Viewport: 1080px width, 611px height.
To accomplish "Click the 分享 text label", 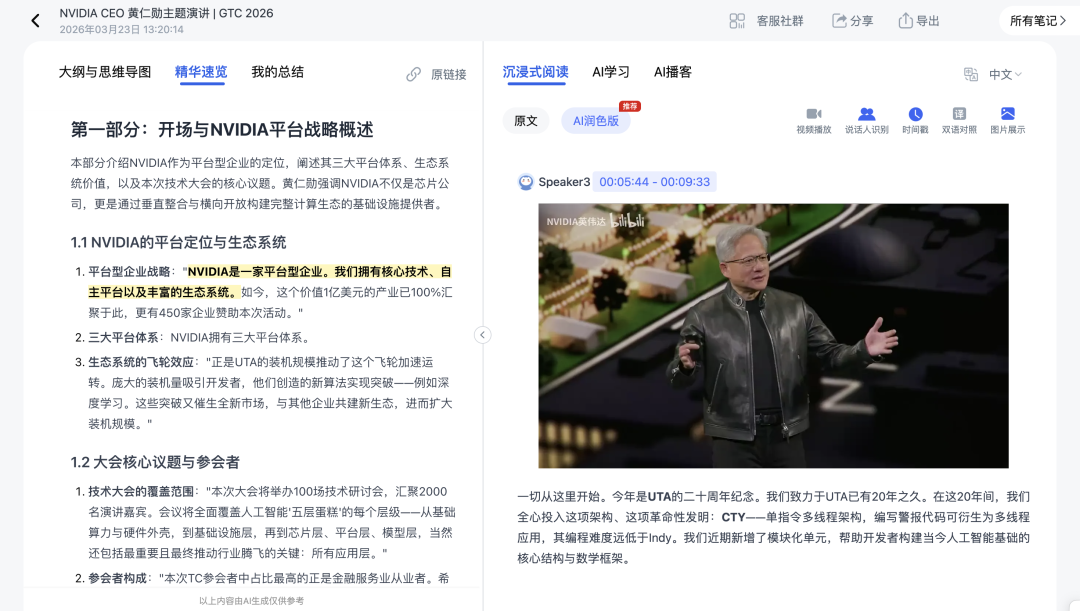I will (x=862, y=21).
